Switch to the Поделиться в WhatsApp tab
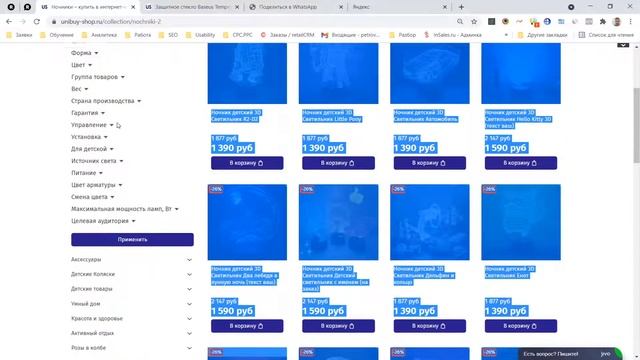This screenshot has height=360, width=640. tap(296, 7)
